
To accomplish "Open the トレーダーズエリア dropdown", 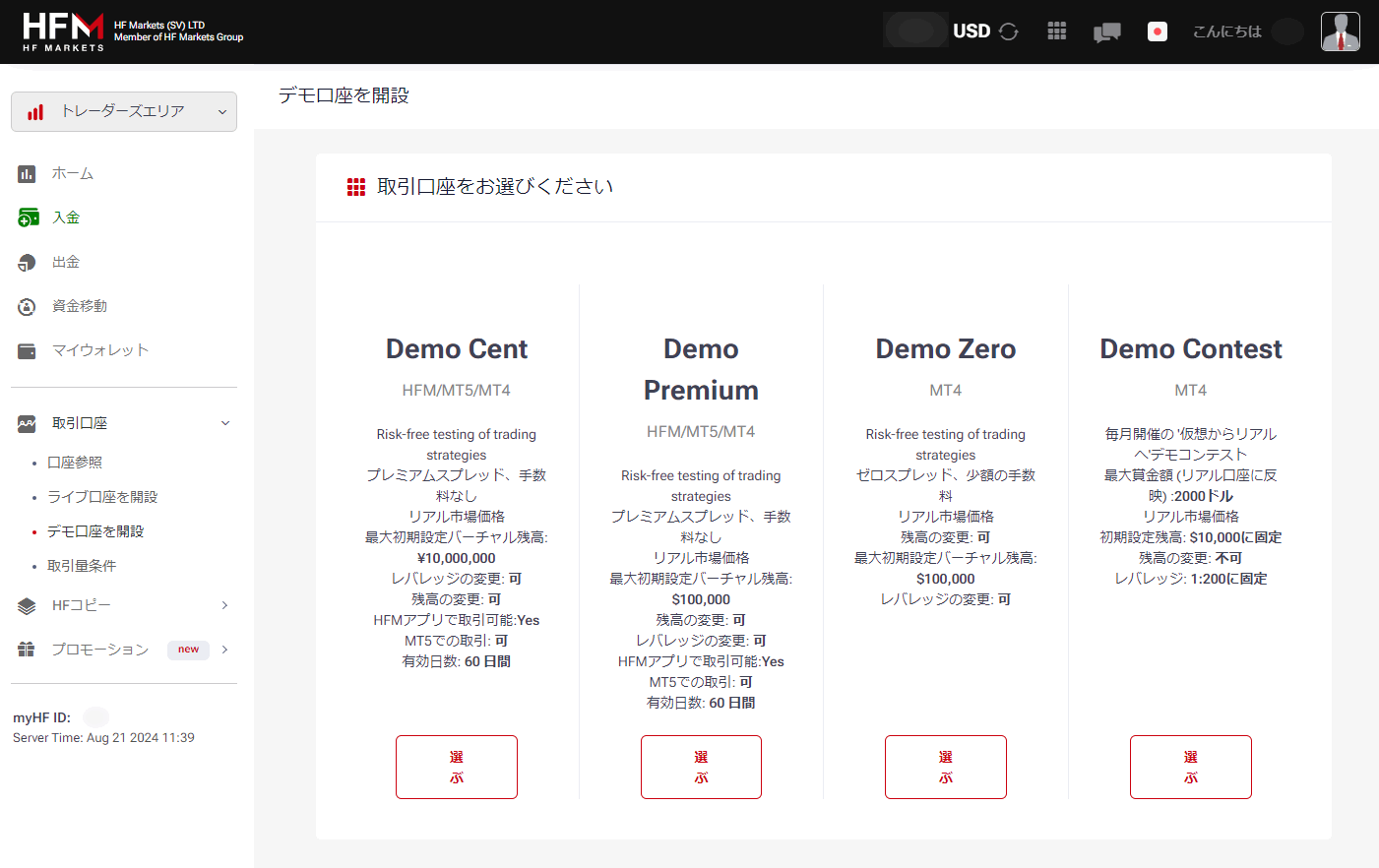I will click(124, 111).
